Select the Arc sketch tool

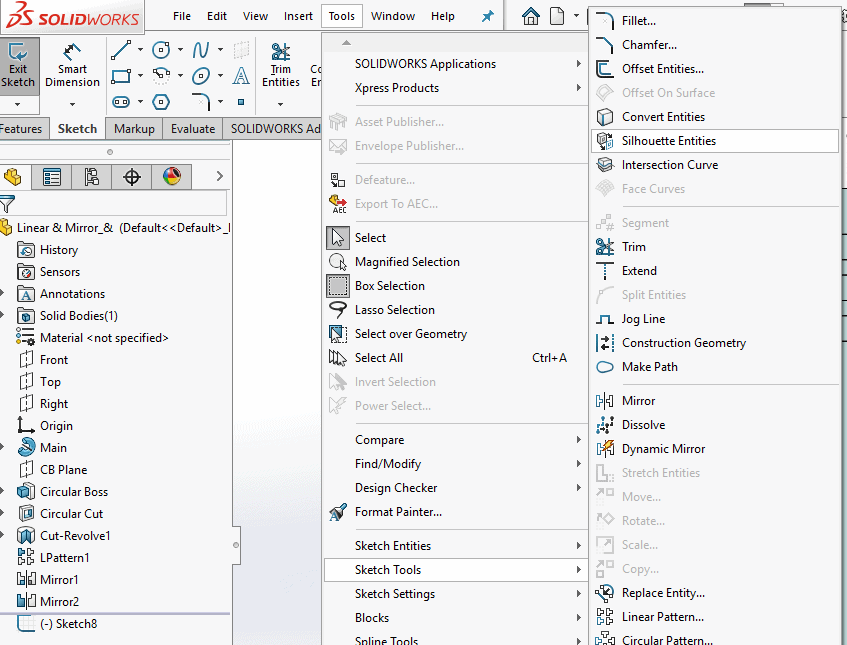coord(161,76)
